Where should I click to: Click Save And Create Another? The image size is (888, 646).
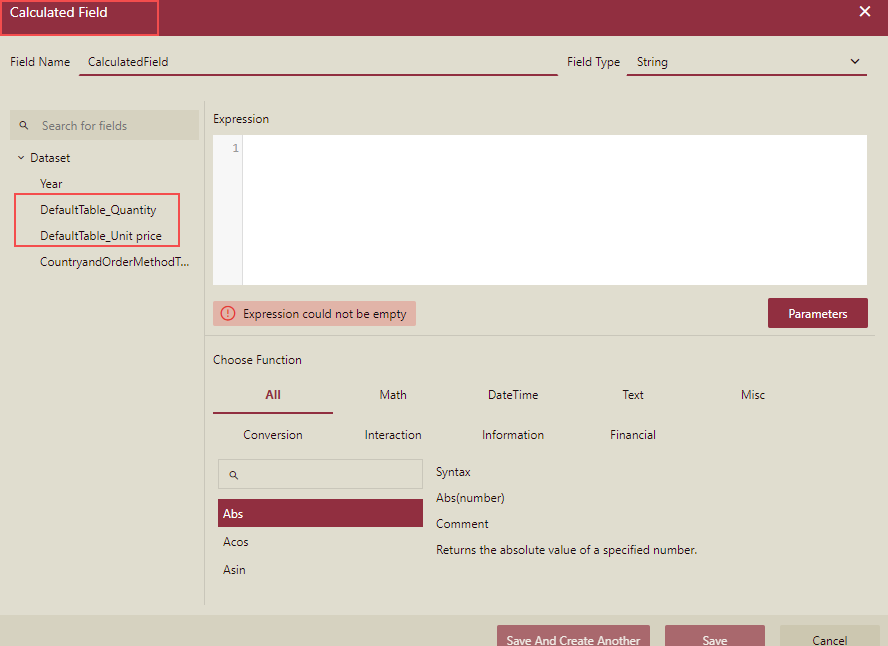tap(573, 639)
